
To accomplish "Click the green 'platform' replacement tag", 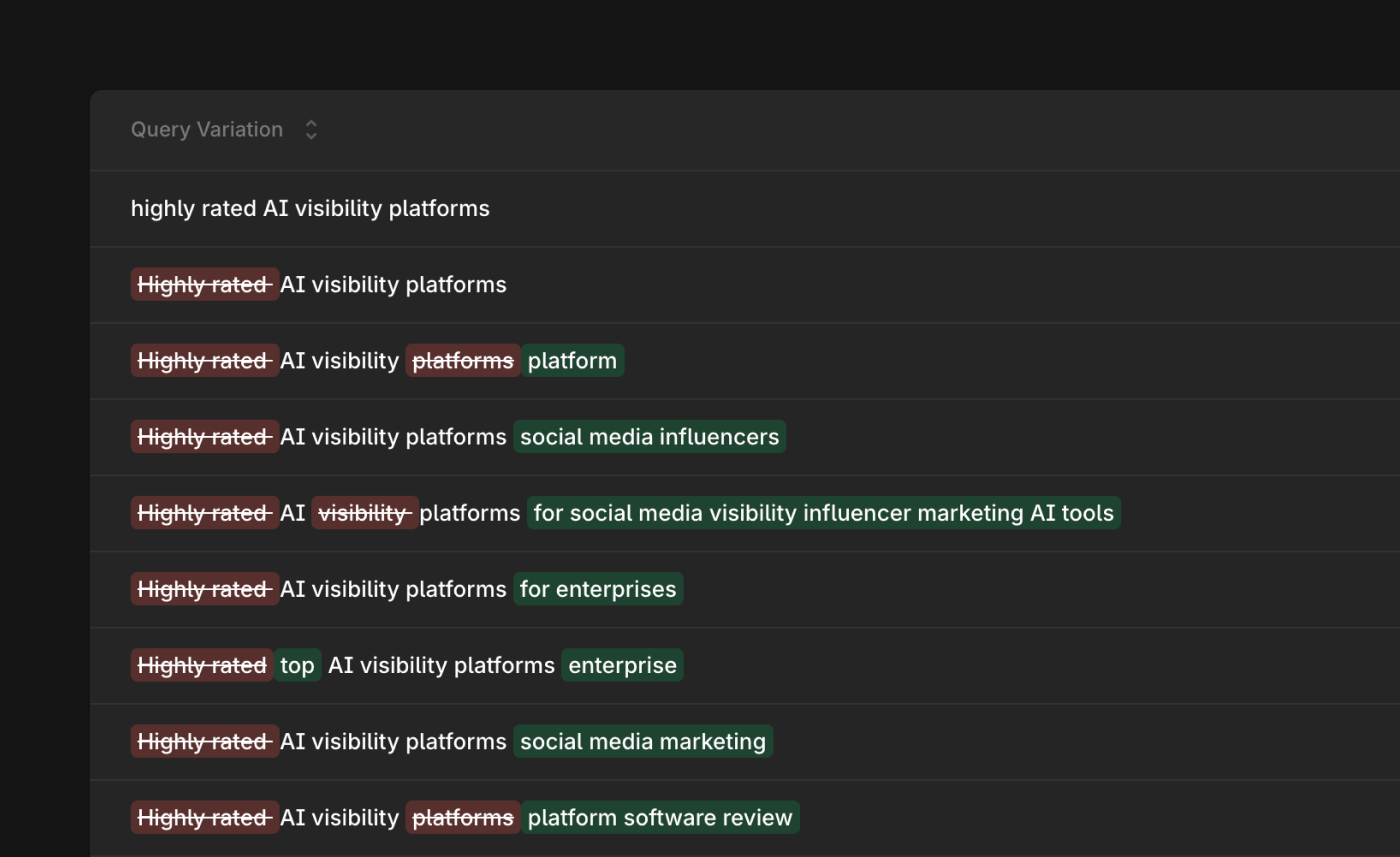I will (x=572, y=360).
